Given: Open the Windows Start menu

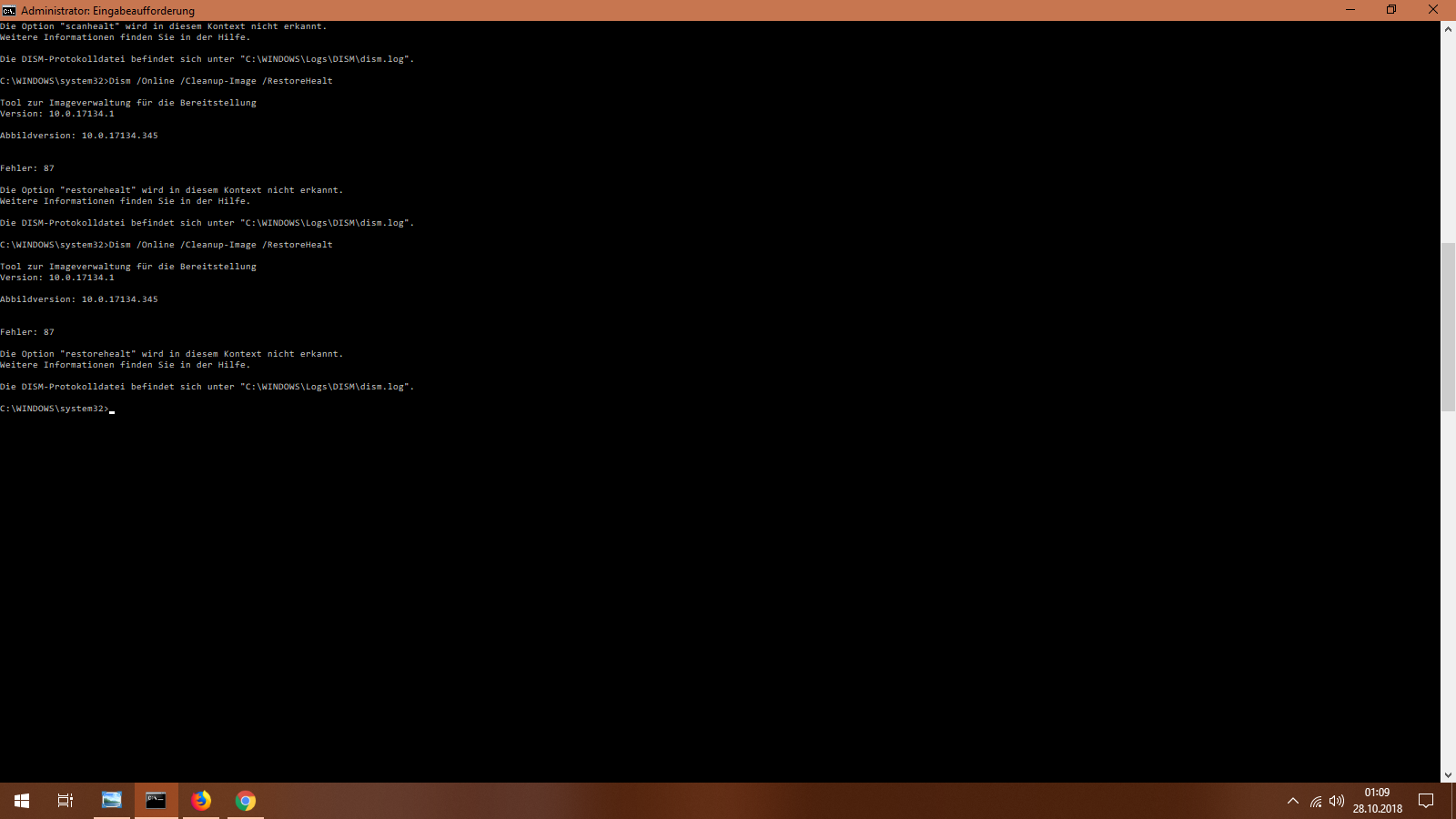Looking at the screenshot, I should [x=22, y=801].
